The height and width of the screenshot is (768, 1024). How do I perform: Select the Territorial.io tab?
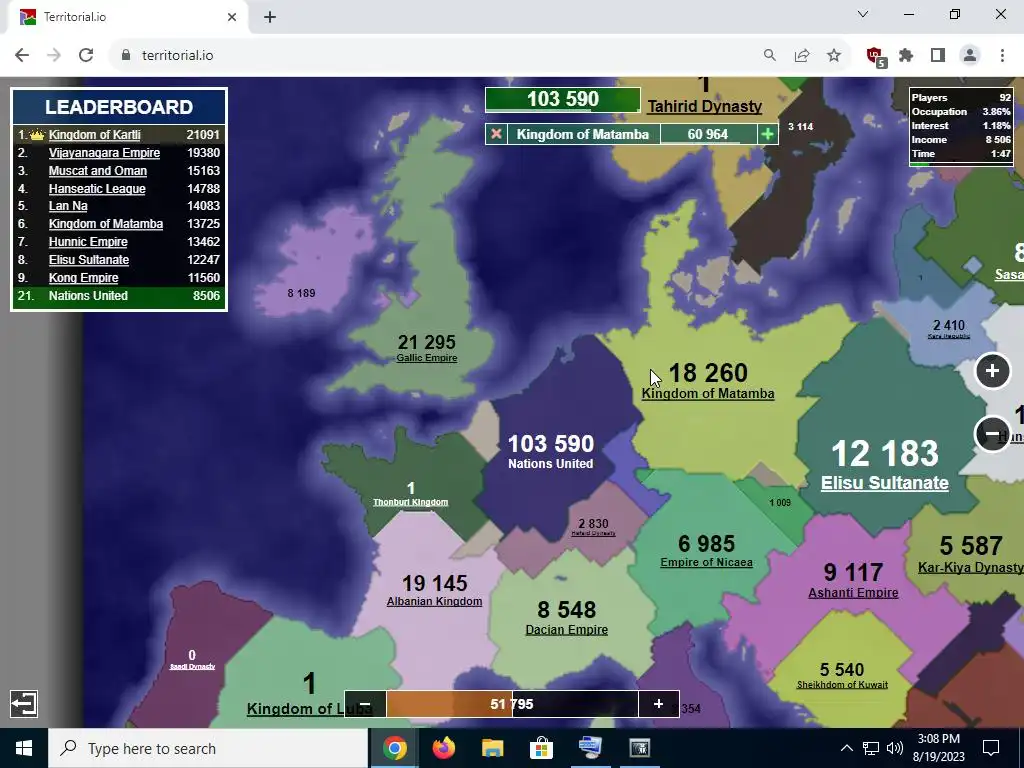(x=127, y=17)
